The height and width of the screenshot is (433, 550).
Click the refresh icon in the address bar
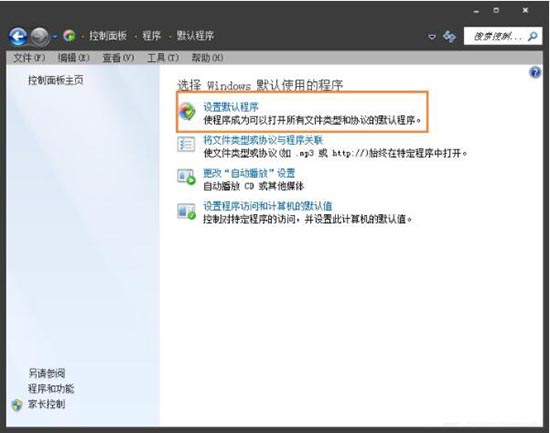click(449, 36)
